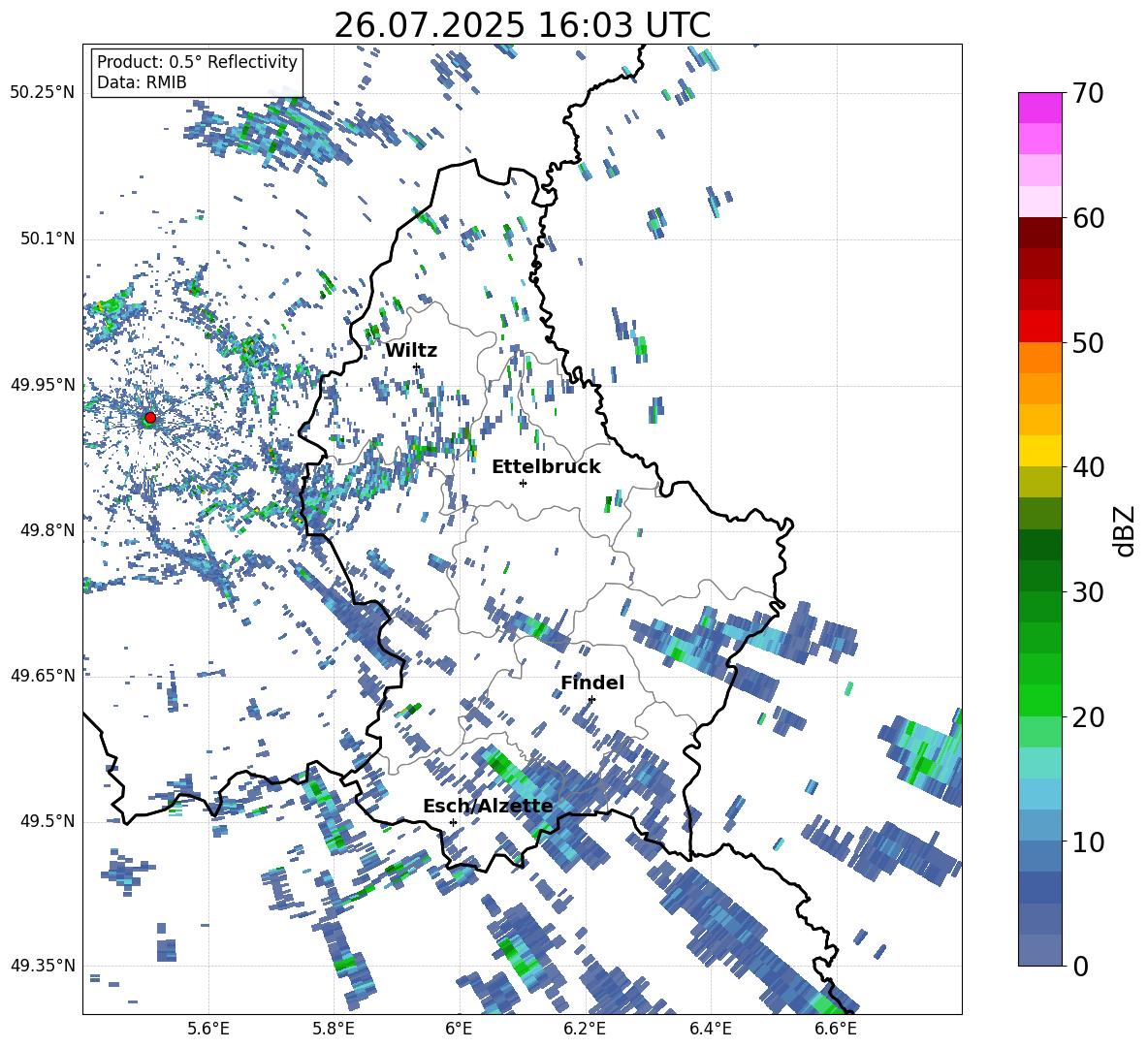Click the Wiltz city label
The image size is (1148, 1048).
[x=411, y=351]
